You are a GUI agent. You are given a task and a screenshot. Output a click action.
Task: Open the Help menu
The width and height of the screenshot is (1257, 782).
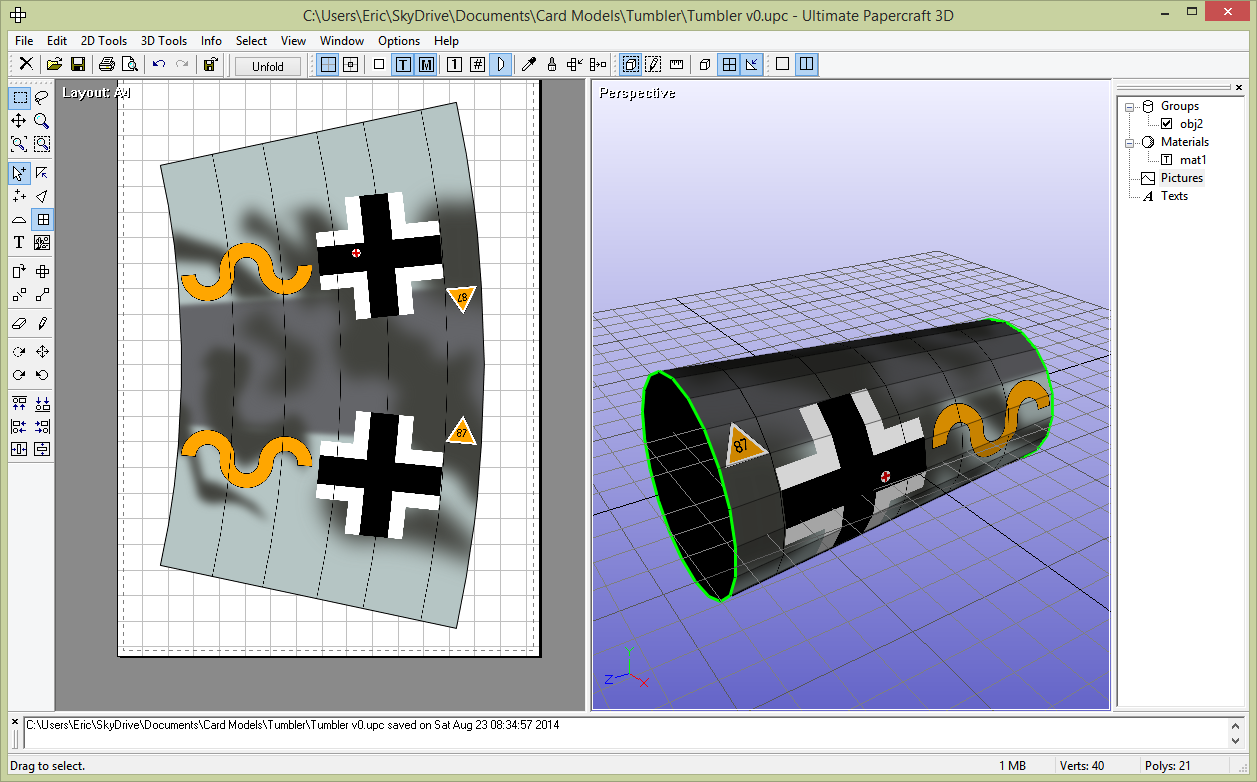[x=446, y=41]
